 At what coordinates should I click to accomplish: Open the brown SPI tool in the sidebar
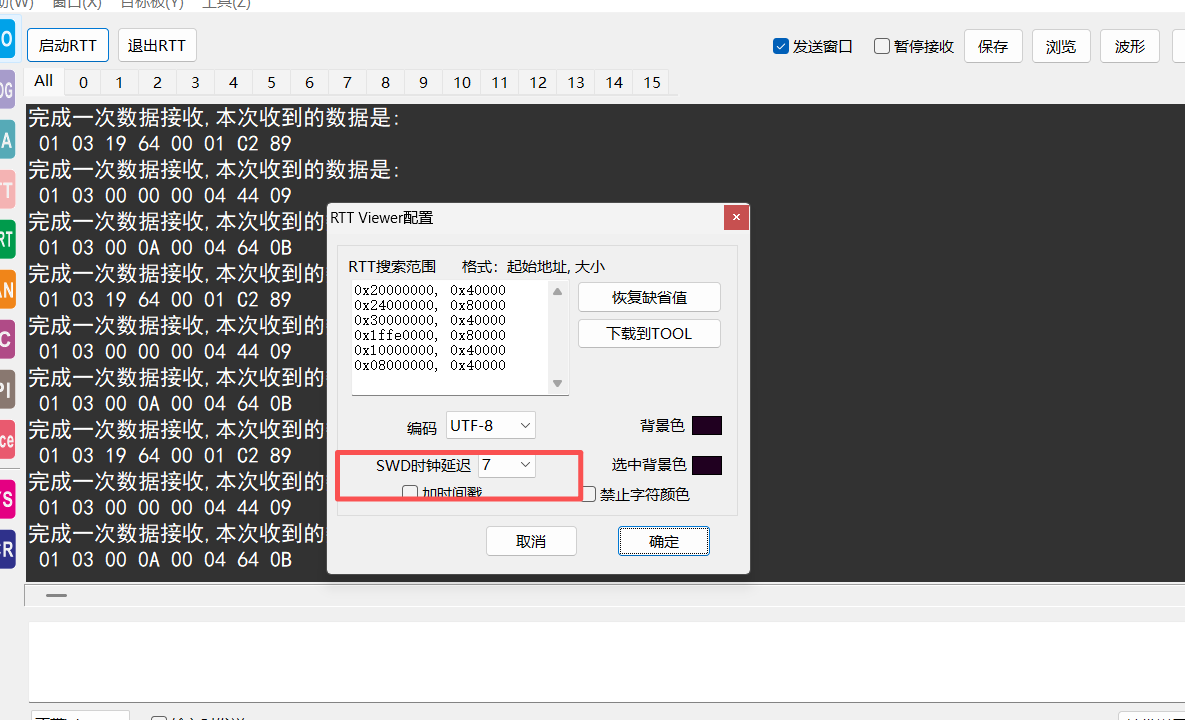(x=7, y=389)
